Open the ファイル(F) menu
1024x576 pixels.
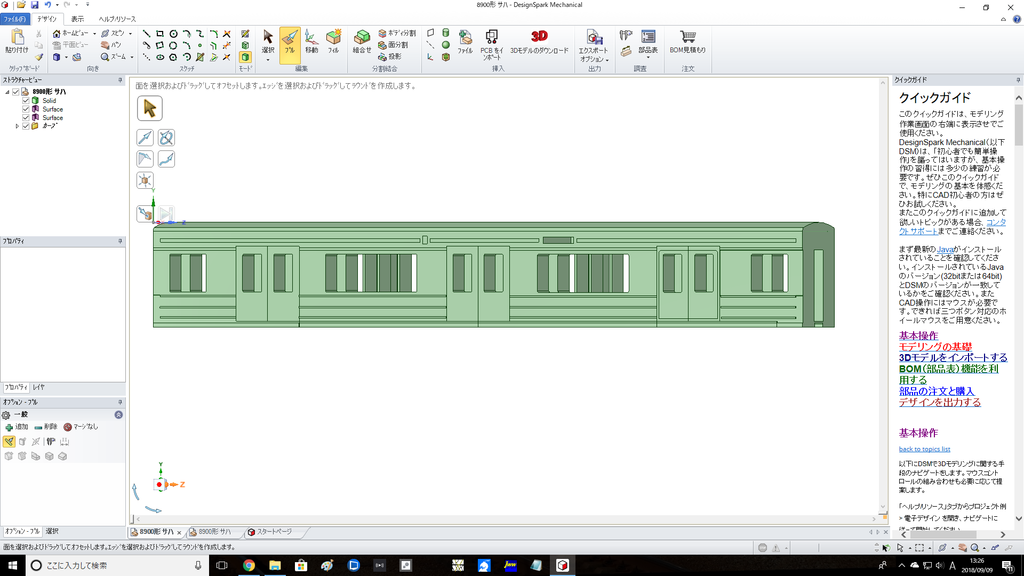click(x=14, y=19)
